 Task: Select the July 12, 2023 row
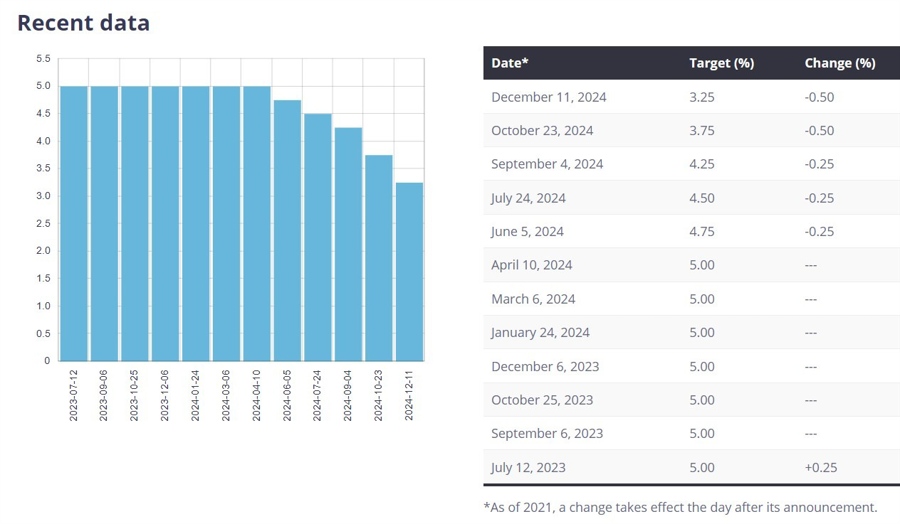(x=692, y=467)
